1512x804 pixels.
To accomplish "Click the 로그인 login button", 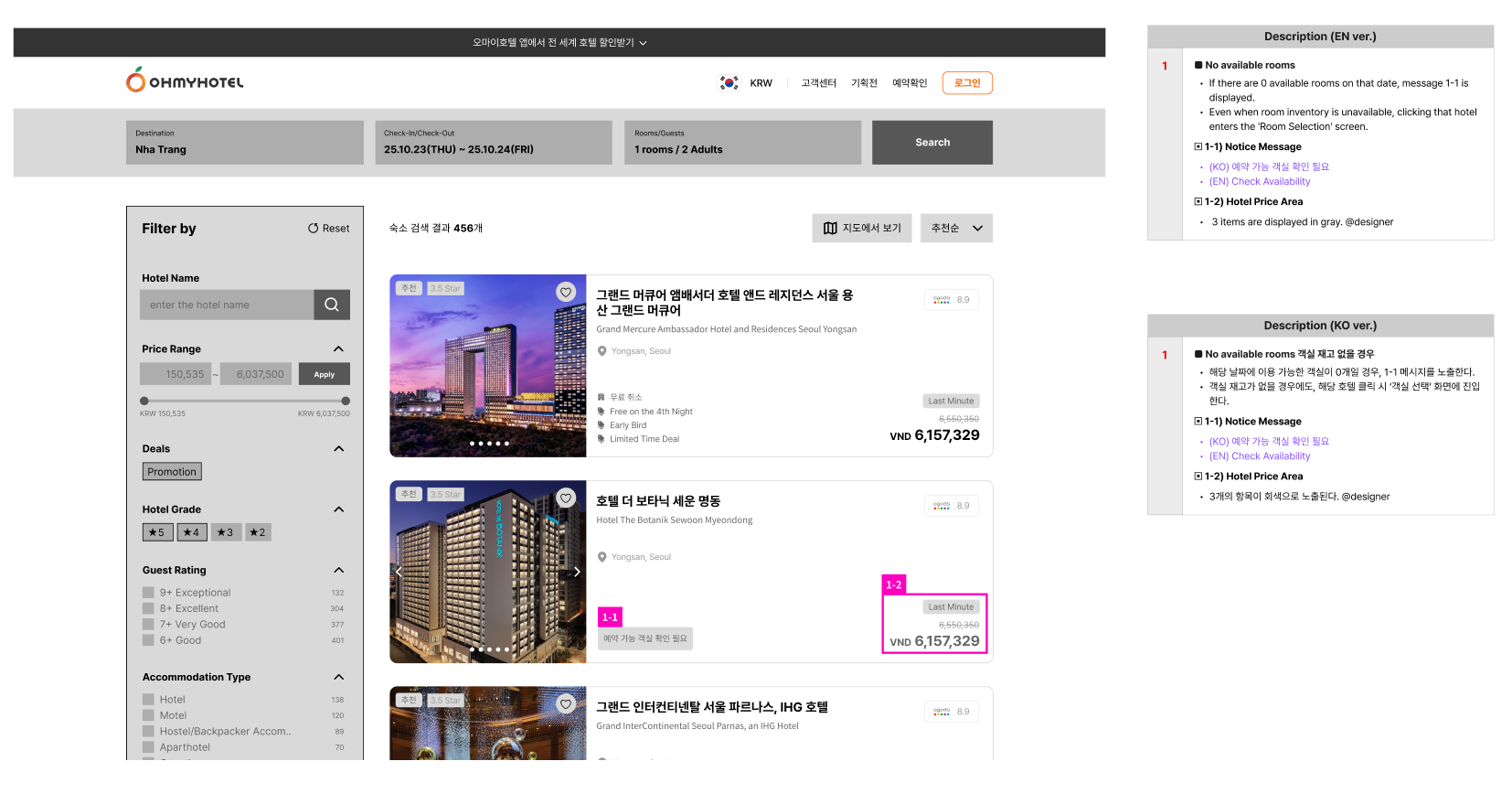I will [967, 83].
